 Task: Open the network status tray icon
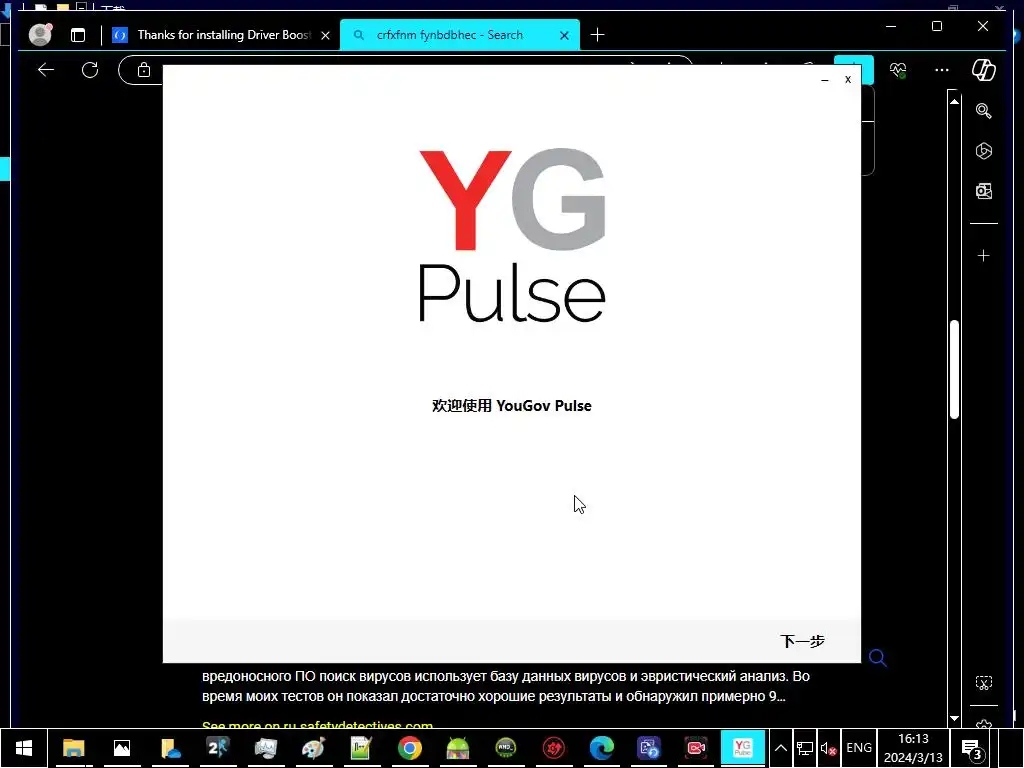coord(805,748)
